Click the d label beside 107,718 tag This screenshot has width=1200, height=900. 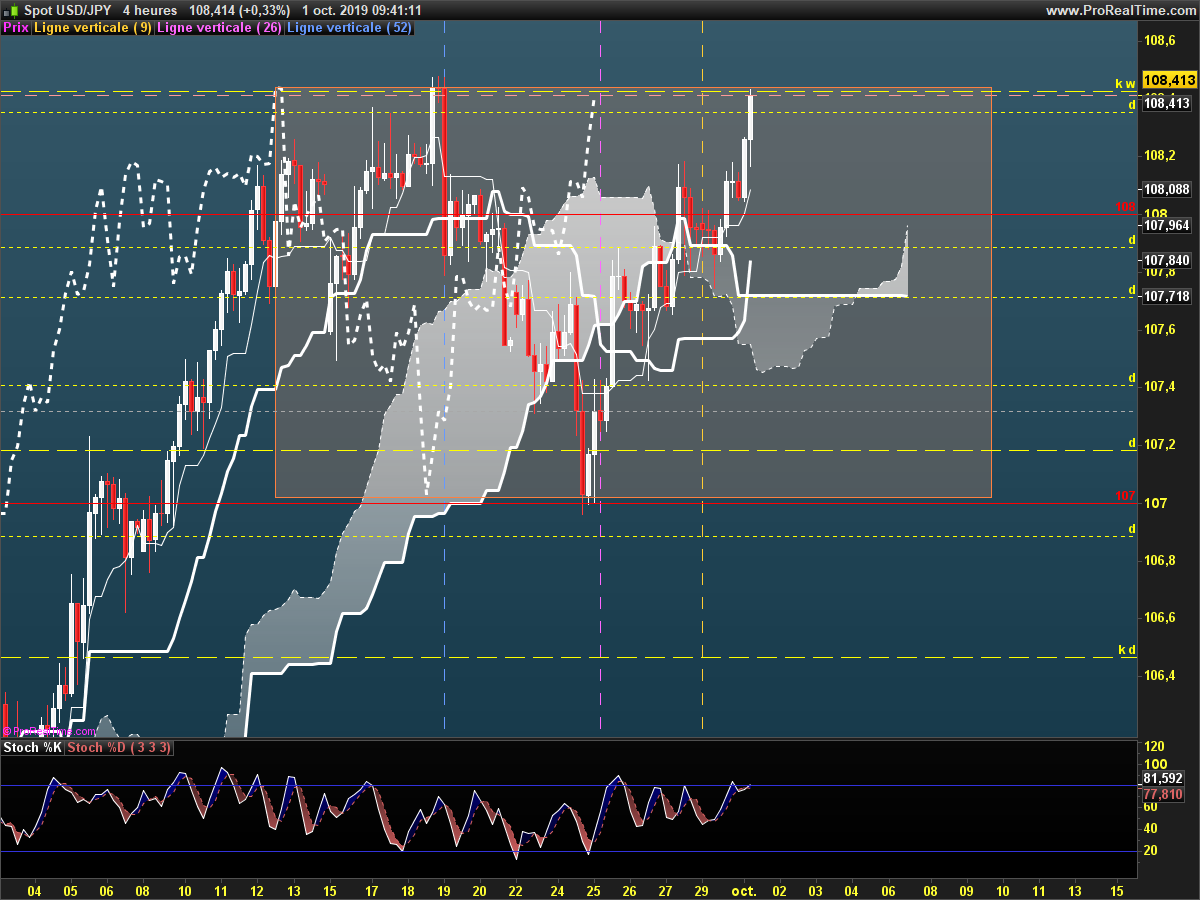point(1132,290)
